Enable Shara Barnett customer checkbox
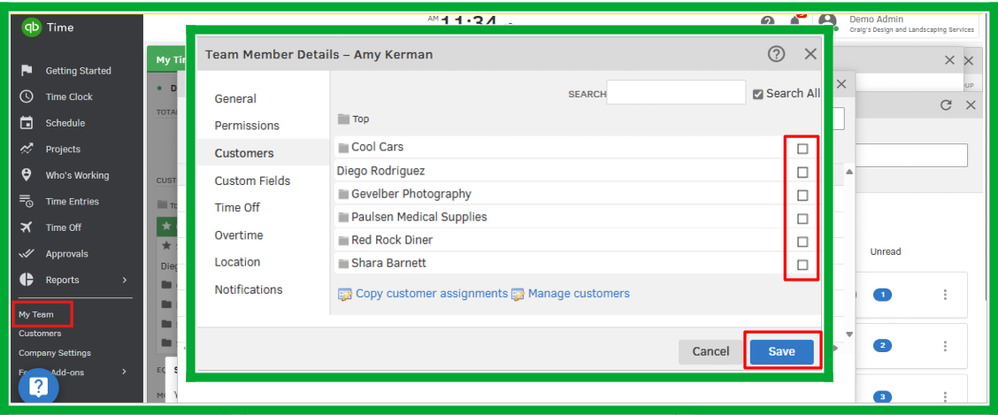This screenshot has height=415, width=998. pos(802,265)
